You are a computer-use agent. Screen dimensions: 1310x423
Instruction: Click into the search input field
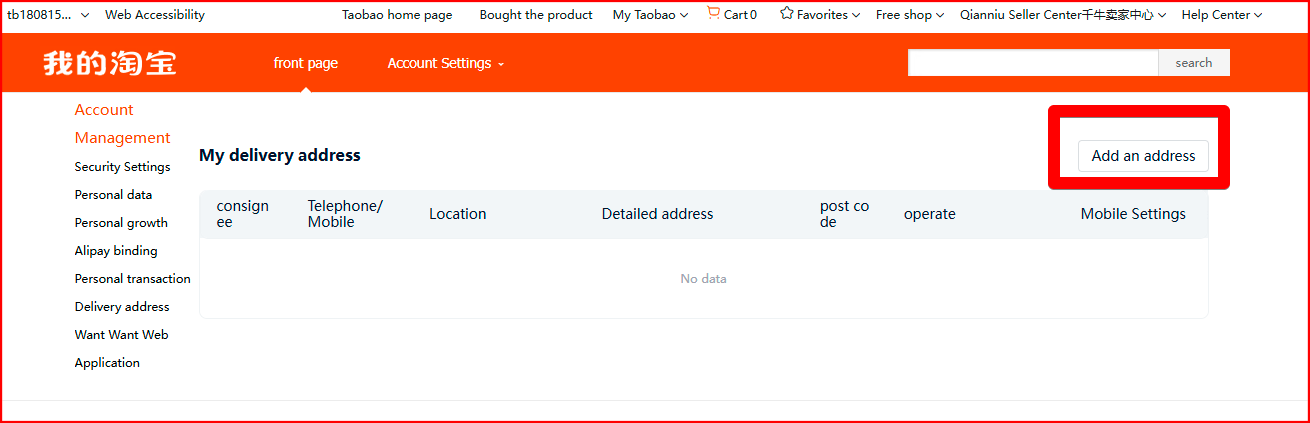tap(1032, 63)
